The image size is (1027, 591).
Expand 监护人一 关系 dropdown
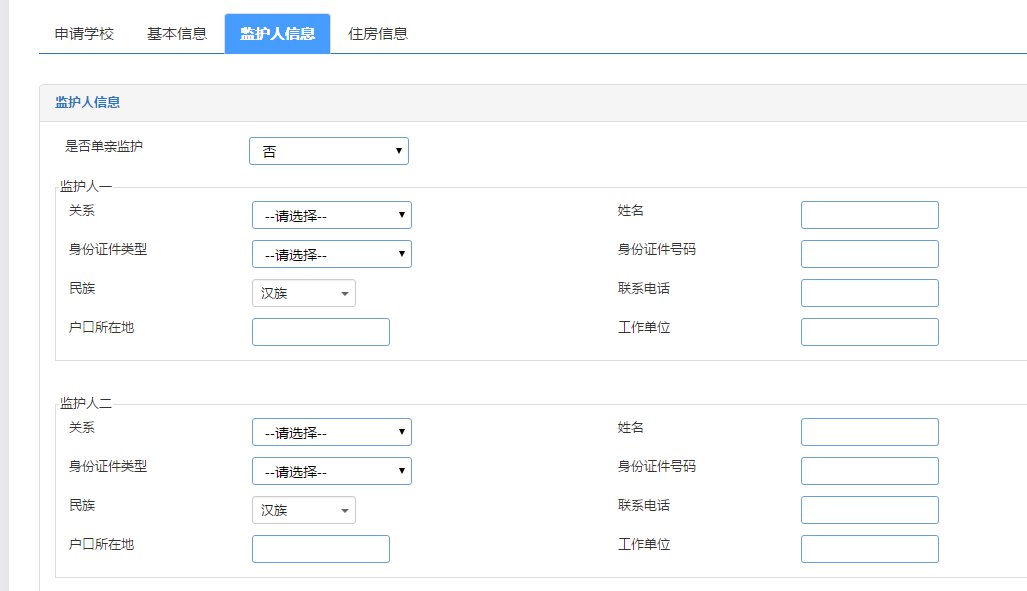[x=331, y=215]
